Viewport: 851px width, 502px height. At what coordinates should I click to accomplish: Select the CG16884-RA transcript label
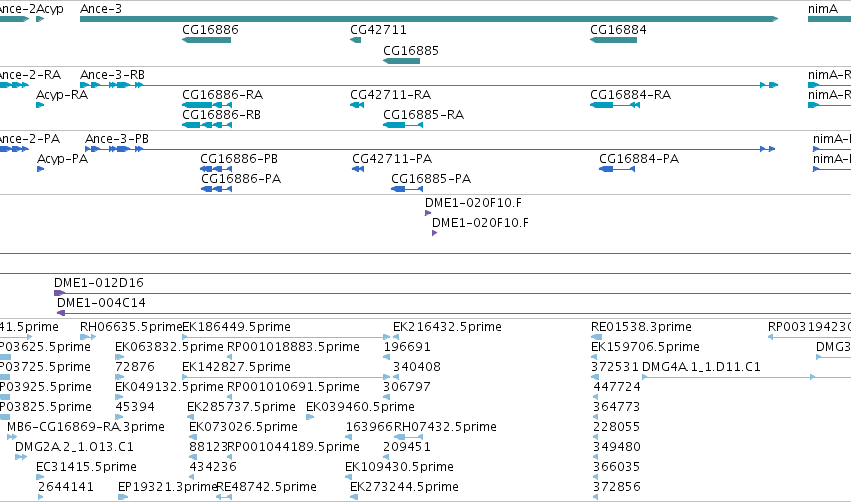[x=631, y=95]
